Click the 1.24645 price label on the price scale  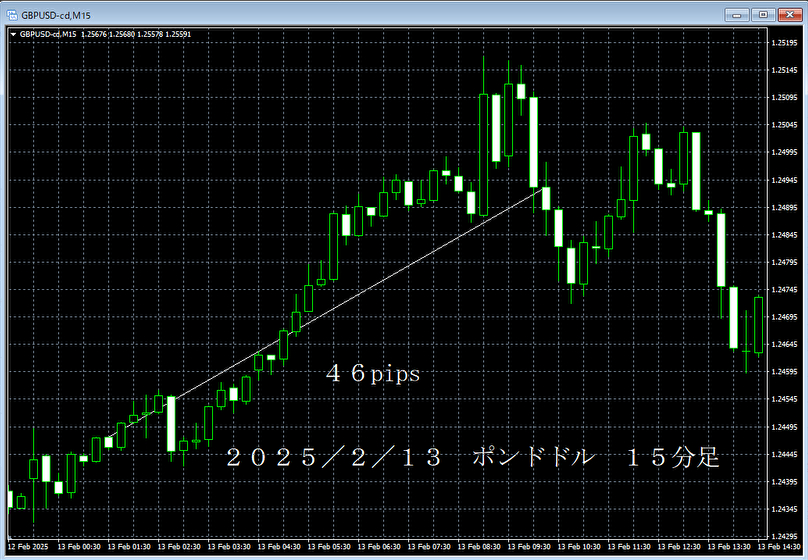point(784,344)
